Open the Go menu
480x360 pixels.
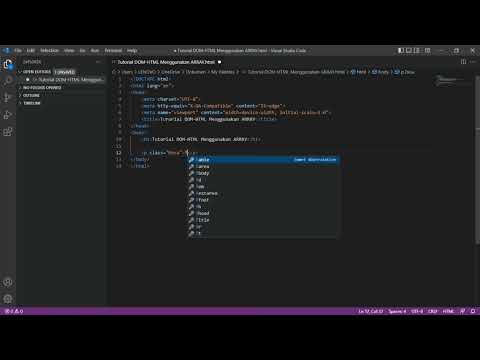pos(82,51)
